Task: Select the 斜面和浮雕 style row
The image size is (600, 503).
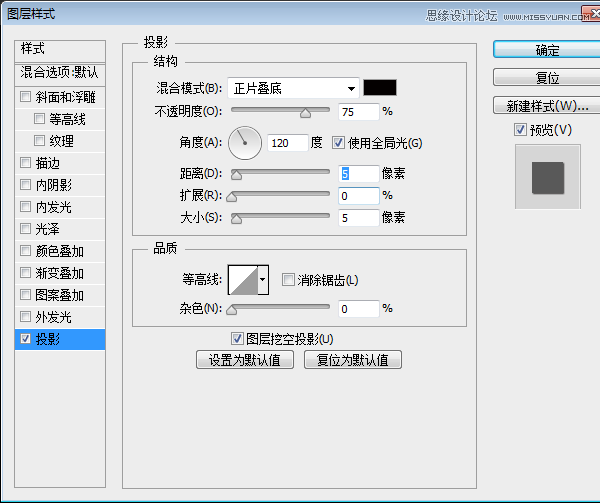Action: coord(60,97)
